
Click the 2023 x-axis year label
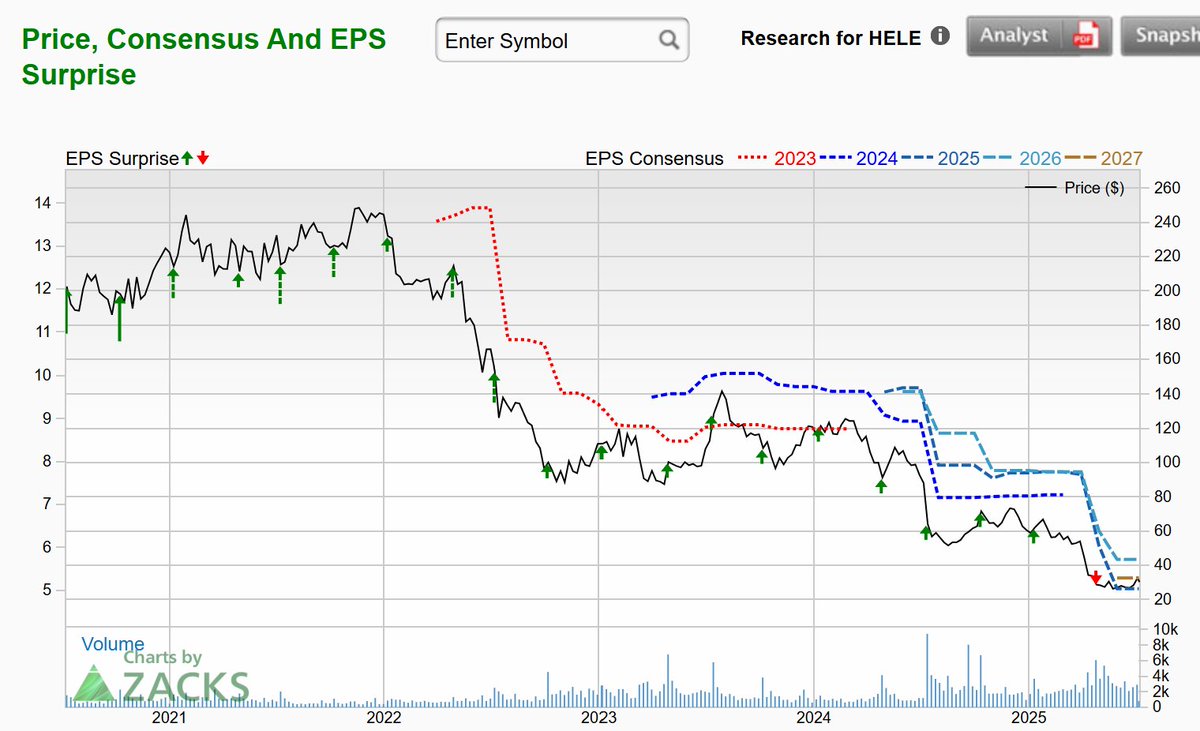tap(598, 718)
